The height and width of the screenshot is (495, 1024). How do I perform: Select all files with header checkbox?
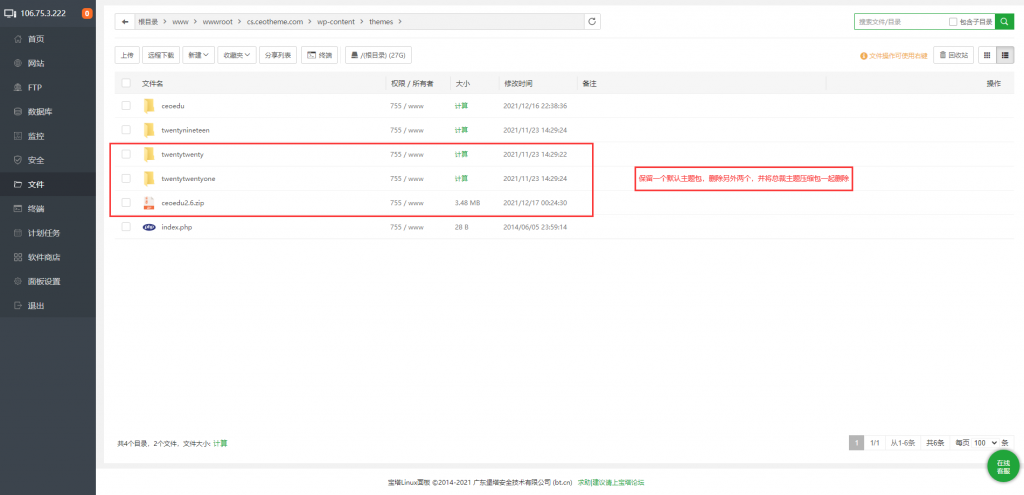tap(126, 84)
